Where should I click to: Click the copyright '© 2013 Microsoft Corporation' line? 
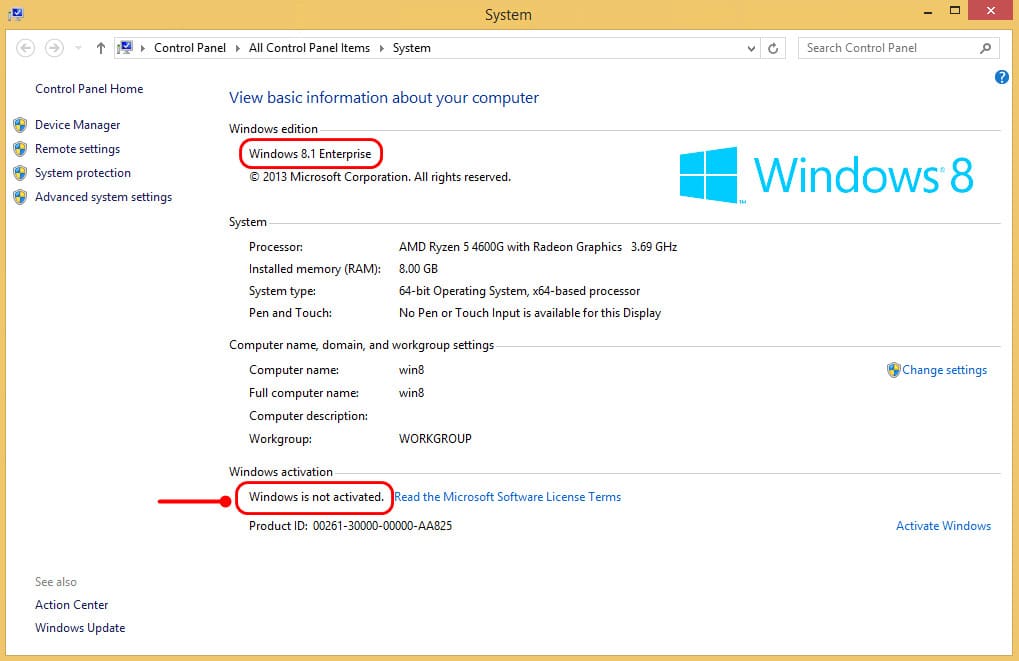click(x=380, y=177)
